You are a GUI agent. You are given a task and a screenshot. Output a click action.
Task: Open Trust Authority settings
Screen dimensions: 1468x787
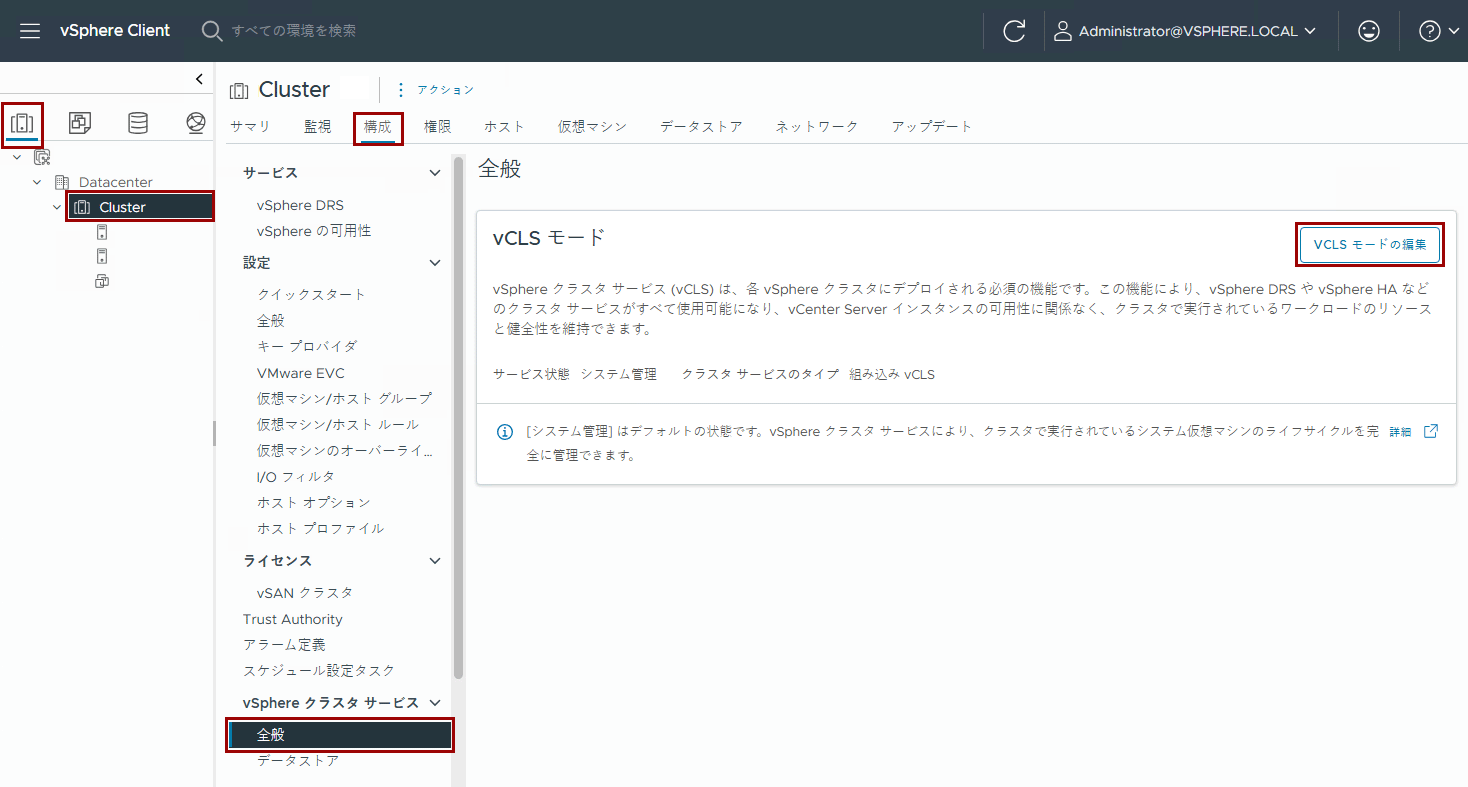coord(293,619)
